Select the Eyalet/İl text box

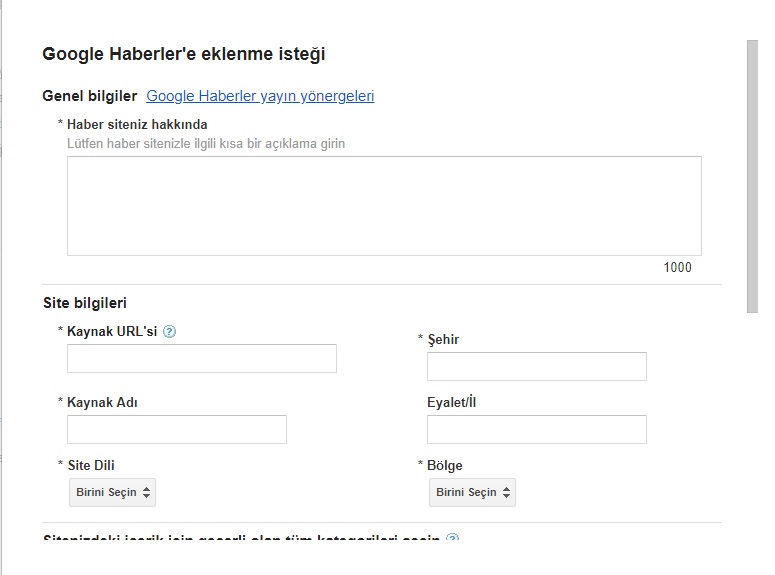pyautogui.click(x=536, y=429)
